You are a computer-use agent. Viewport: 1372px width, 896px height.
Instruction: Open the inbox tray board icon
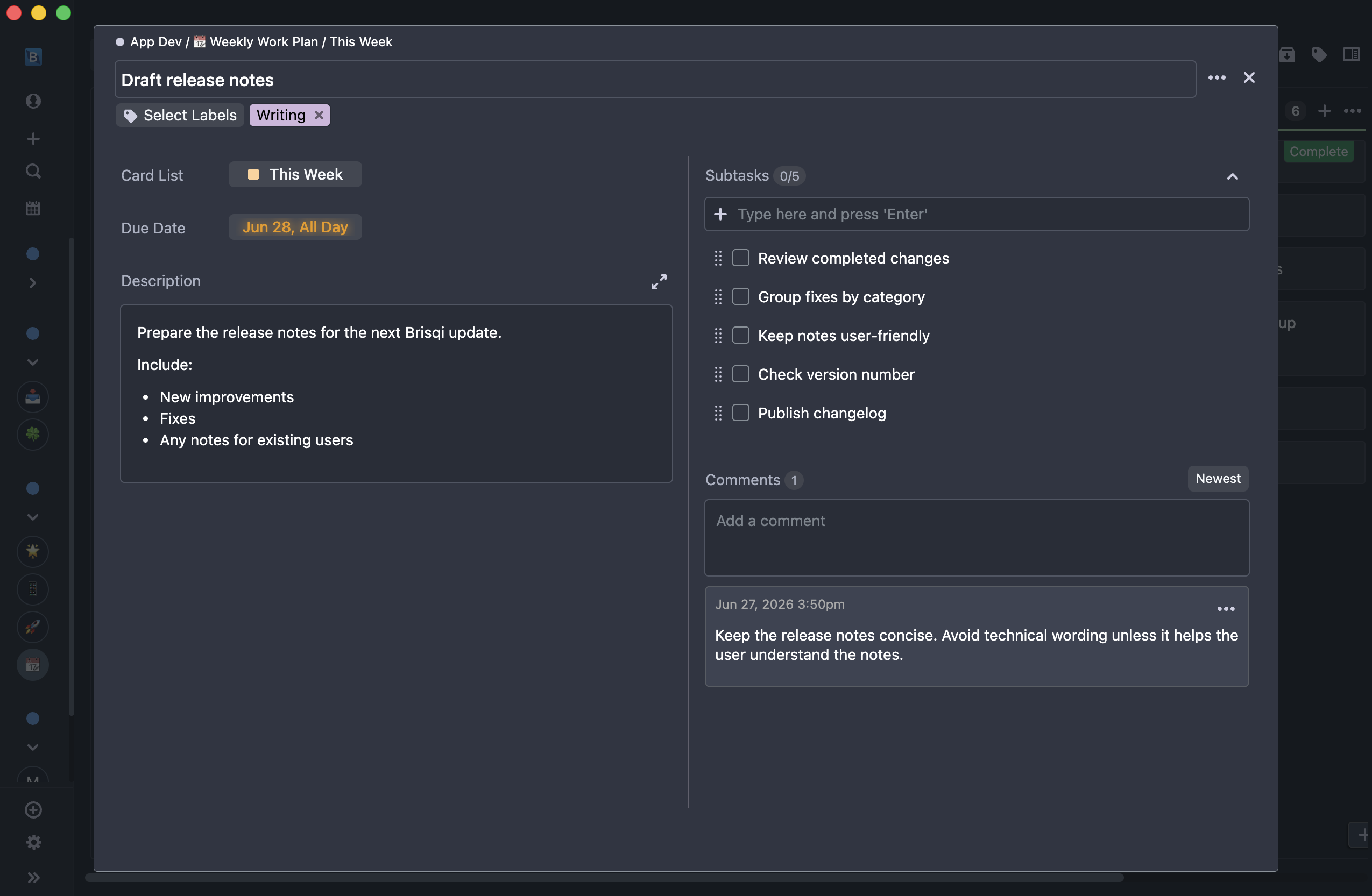click(x=33, y=397)
